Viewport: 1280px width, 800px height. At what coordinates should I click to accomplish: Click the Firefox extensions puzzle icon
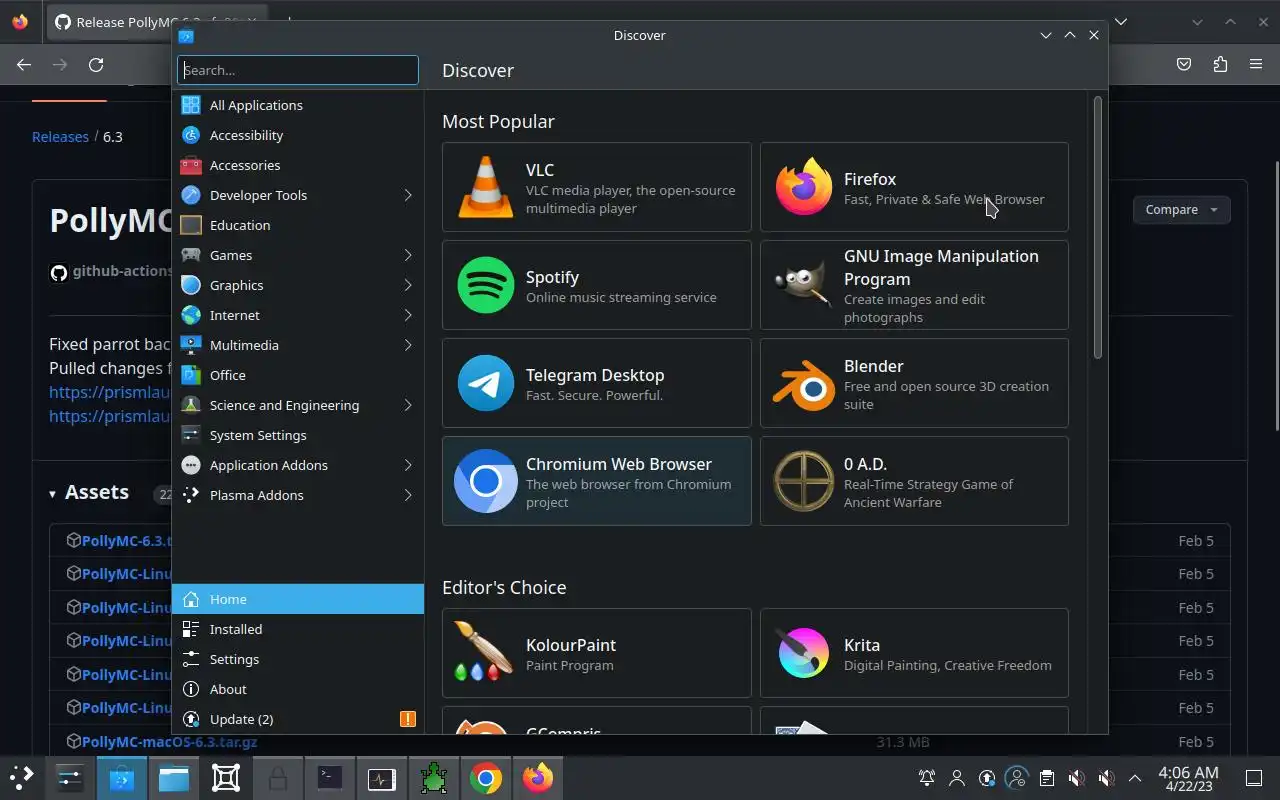tap(1220, 64)
